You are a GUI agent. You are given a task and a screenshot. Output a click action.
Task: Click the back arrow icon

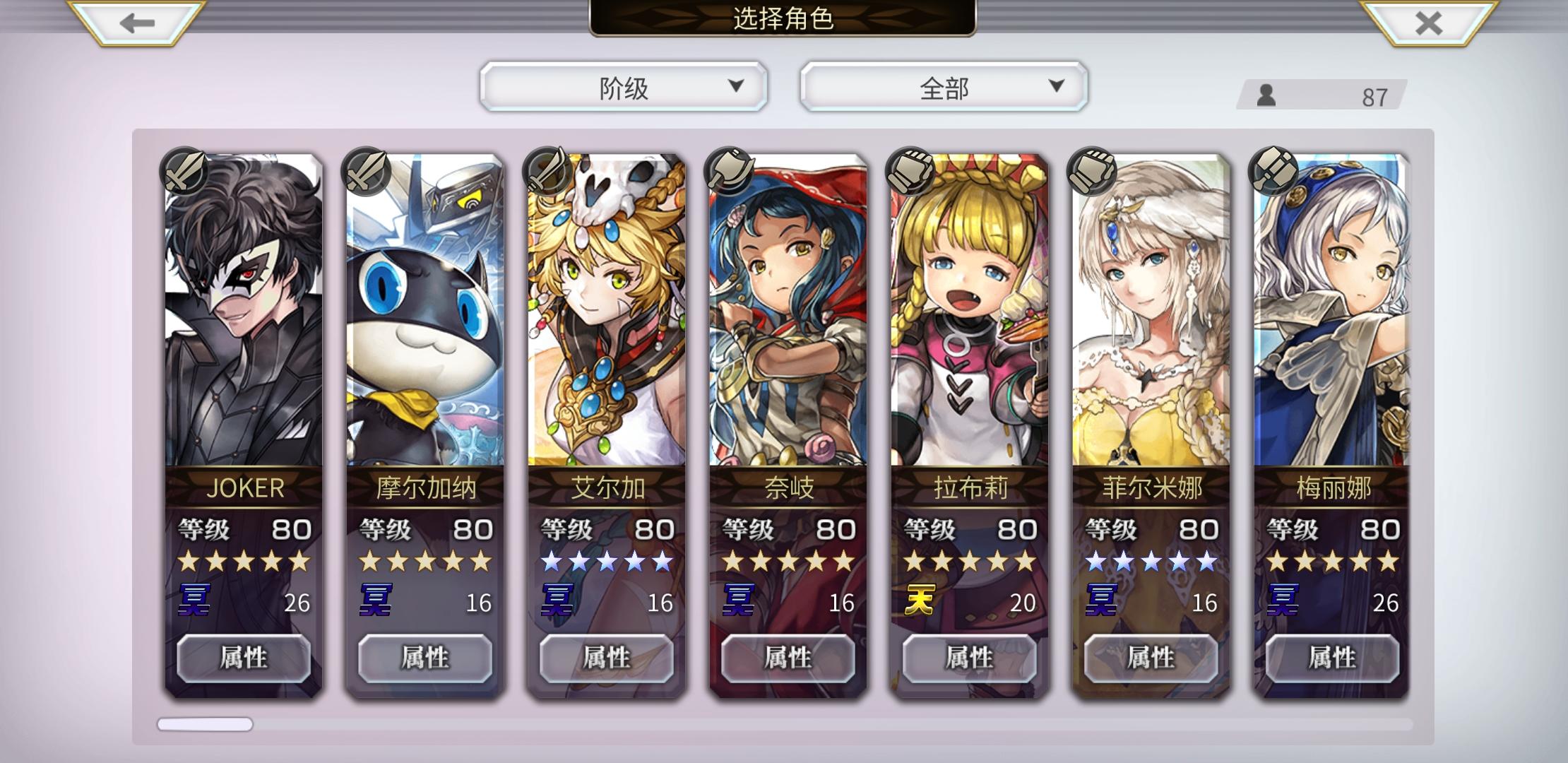[x=137, y=23]
